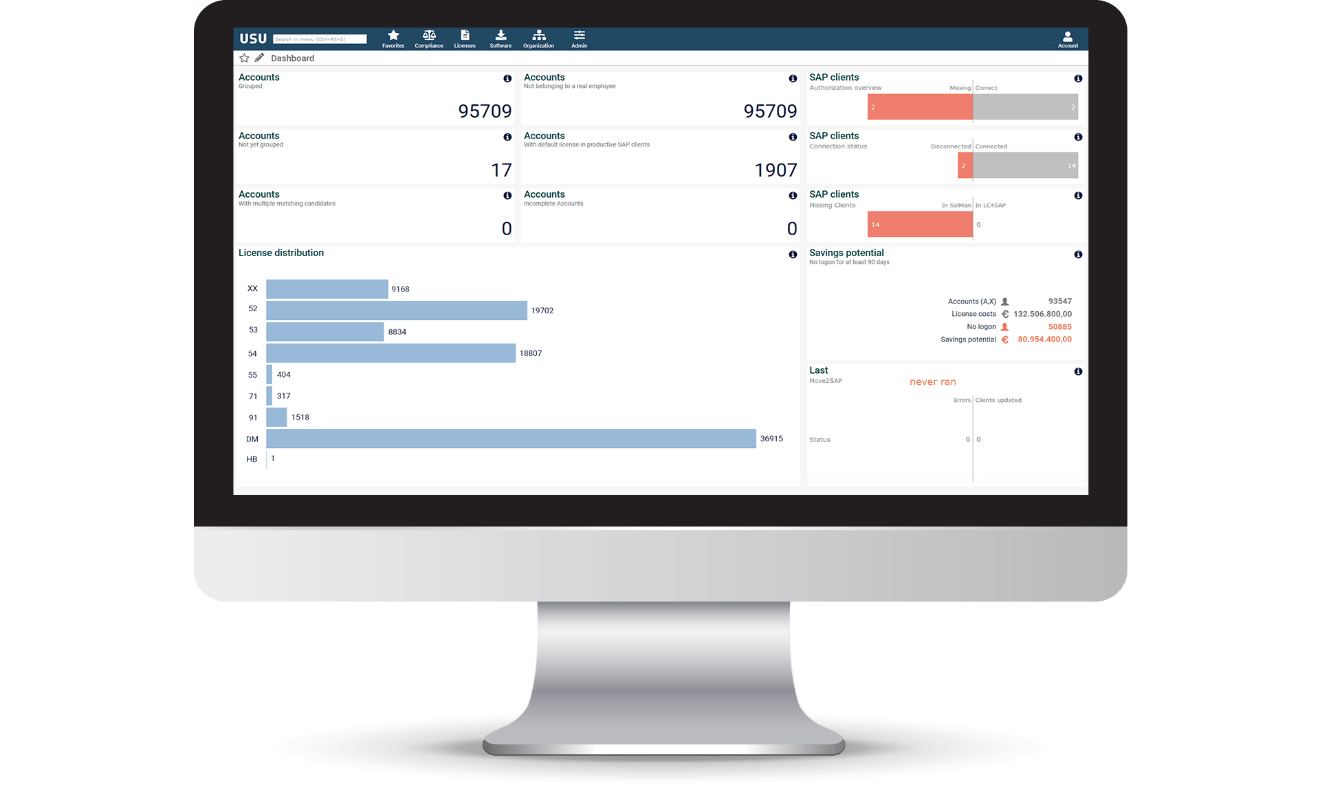Click the red Missing authorization bar
Screen dimensions: 1320x788
(920, 107)
